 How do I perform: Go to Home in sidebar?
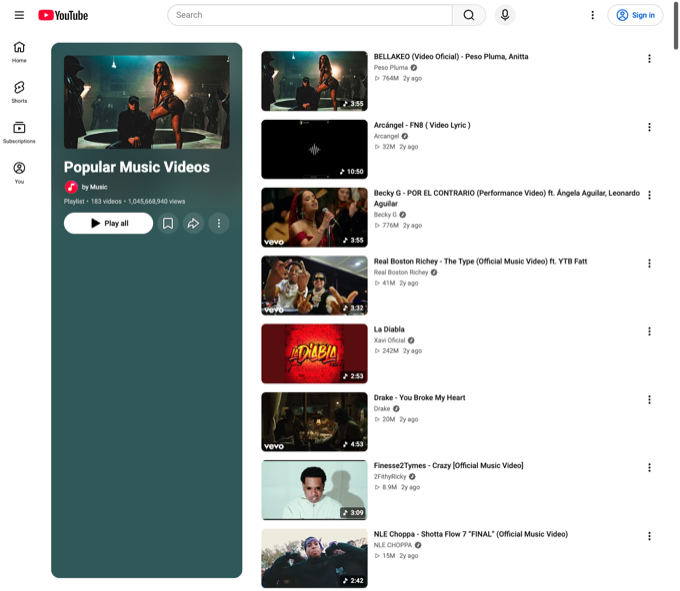(x=19, y=52)
